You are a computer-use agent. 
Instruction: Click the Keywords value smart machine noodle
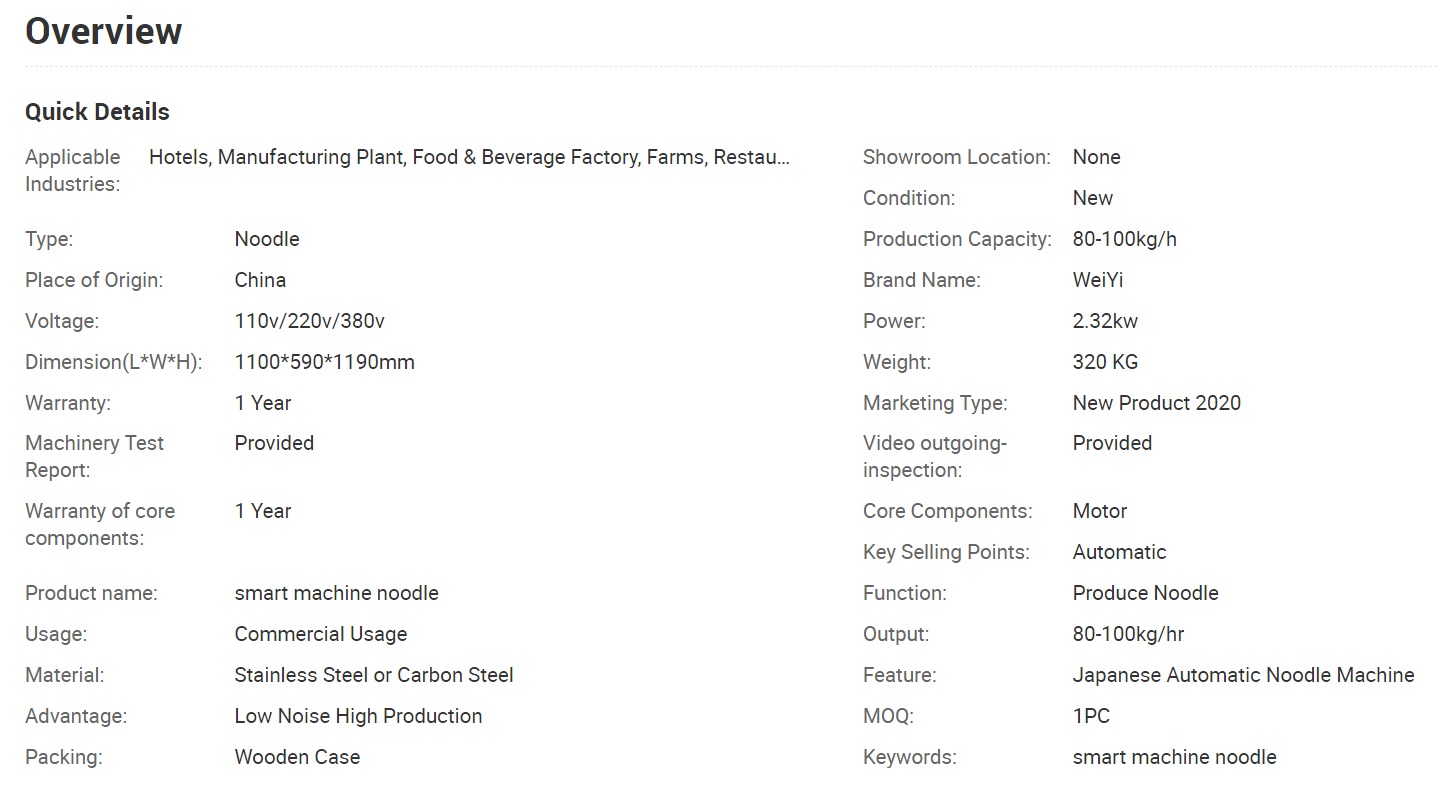point(1175,757)
